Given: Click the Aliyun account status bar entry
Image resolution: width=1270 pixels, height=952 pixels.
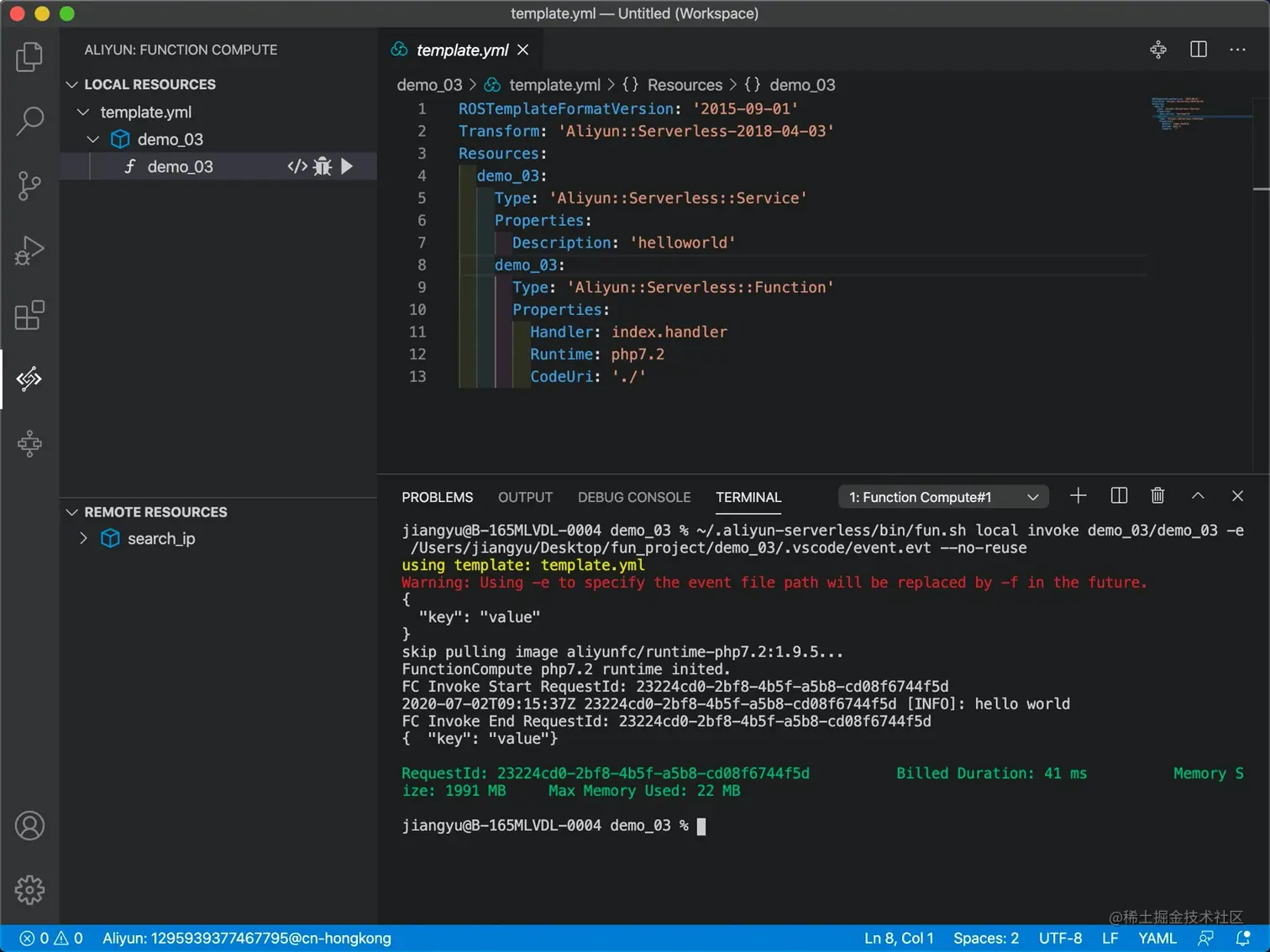Looking at the screenshot, I should pos(247,939).
